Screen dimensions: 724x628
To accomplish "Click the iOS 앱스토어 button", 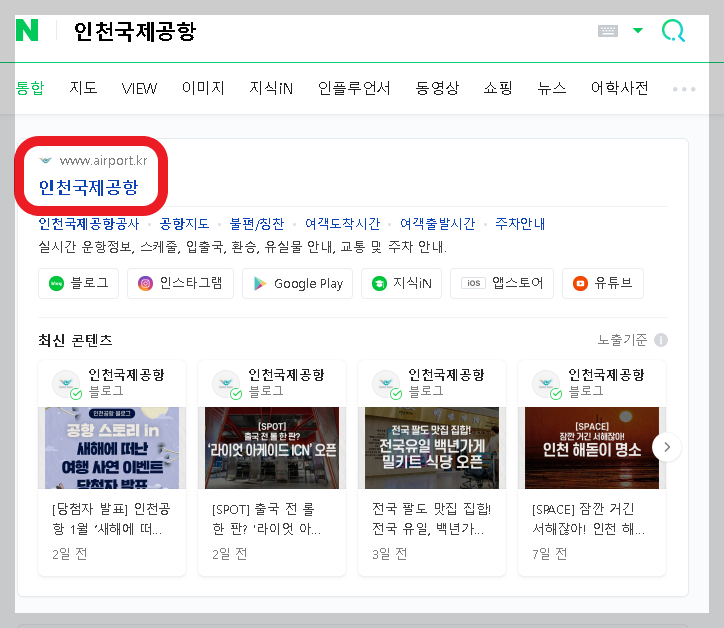I will click(x=502, y=284).
